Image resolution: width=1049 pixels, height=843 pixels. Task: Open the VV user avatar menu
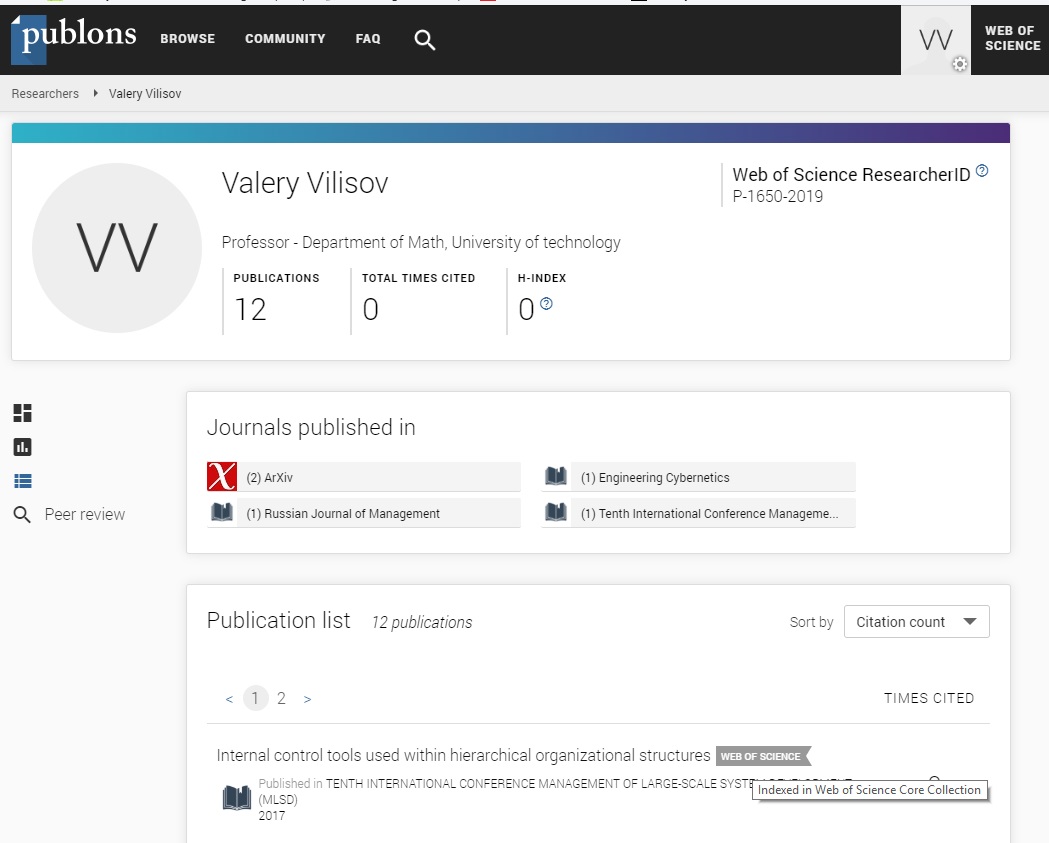coord(935,39)
